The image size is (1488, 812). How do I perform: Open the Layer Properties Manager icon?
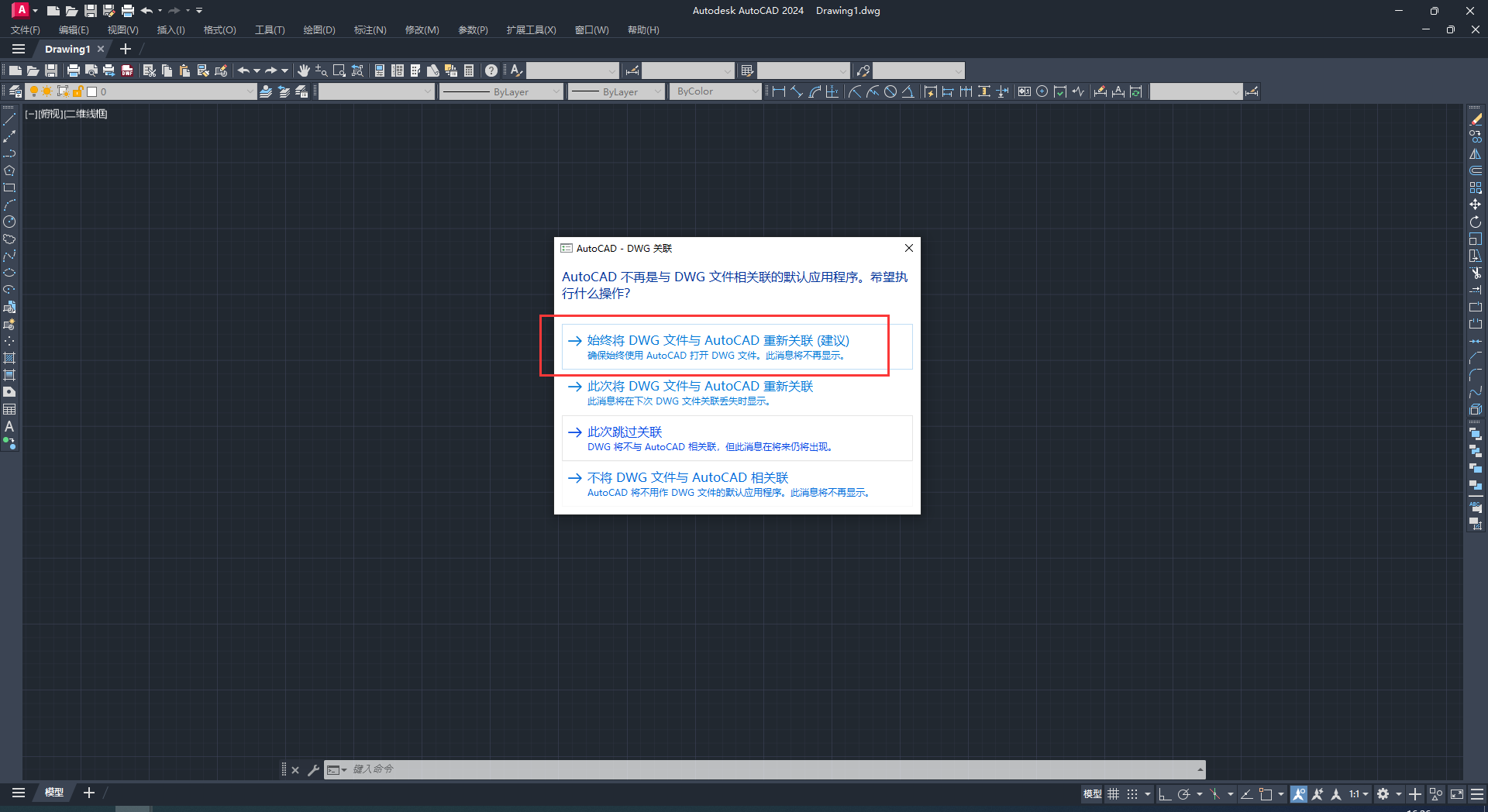point(14,91)
